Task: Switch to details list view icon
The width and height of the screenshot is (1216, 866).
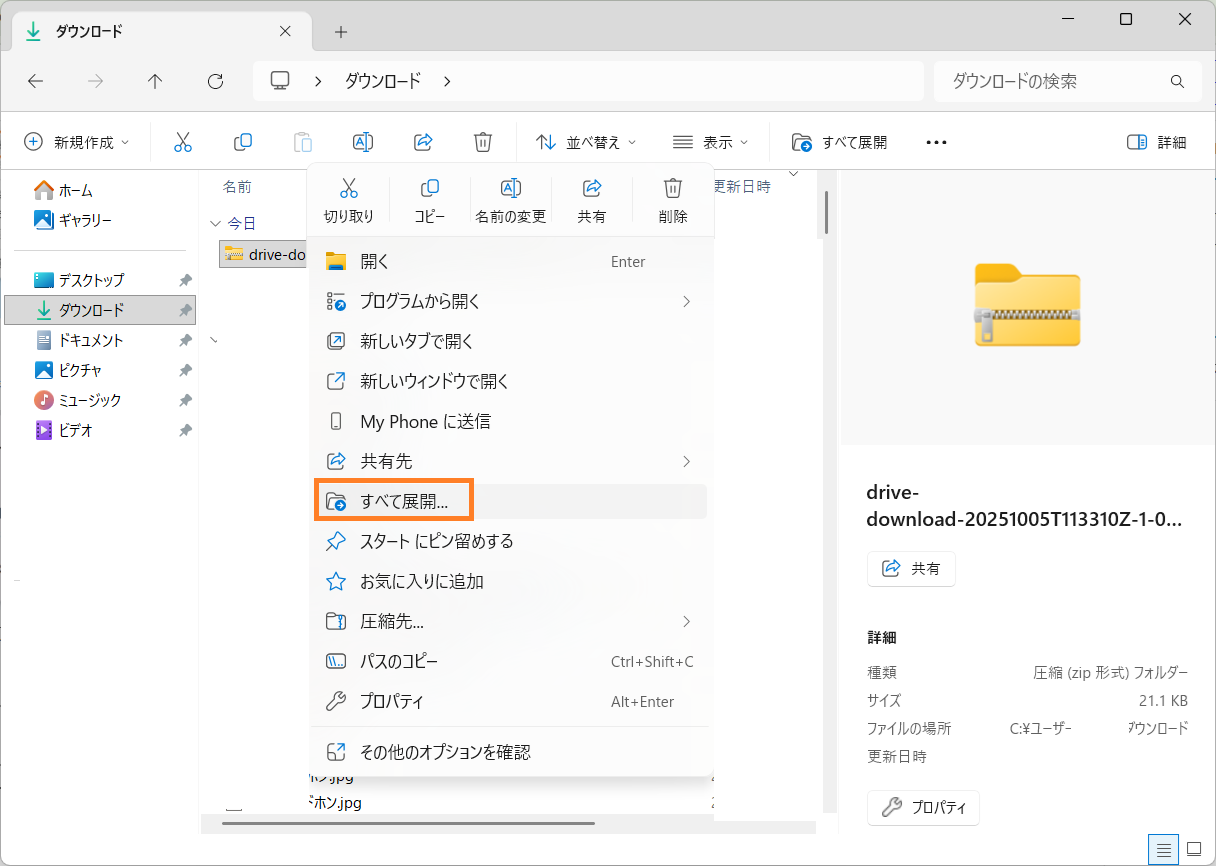Action: click(x=1164, y=849)
